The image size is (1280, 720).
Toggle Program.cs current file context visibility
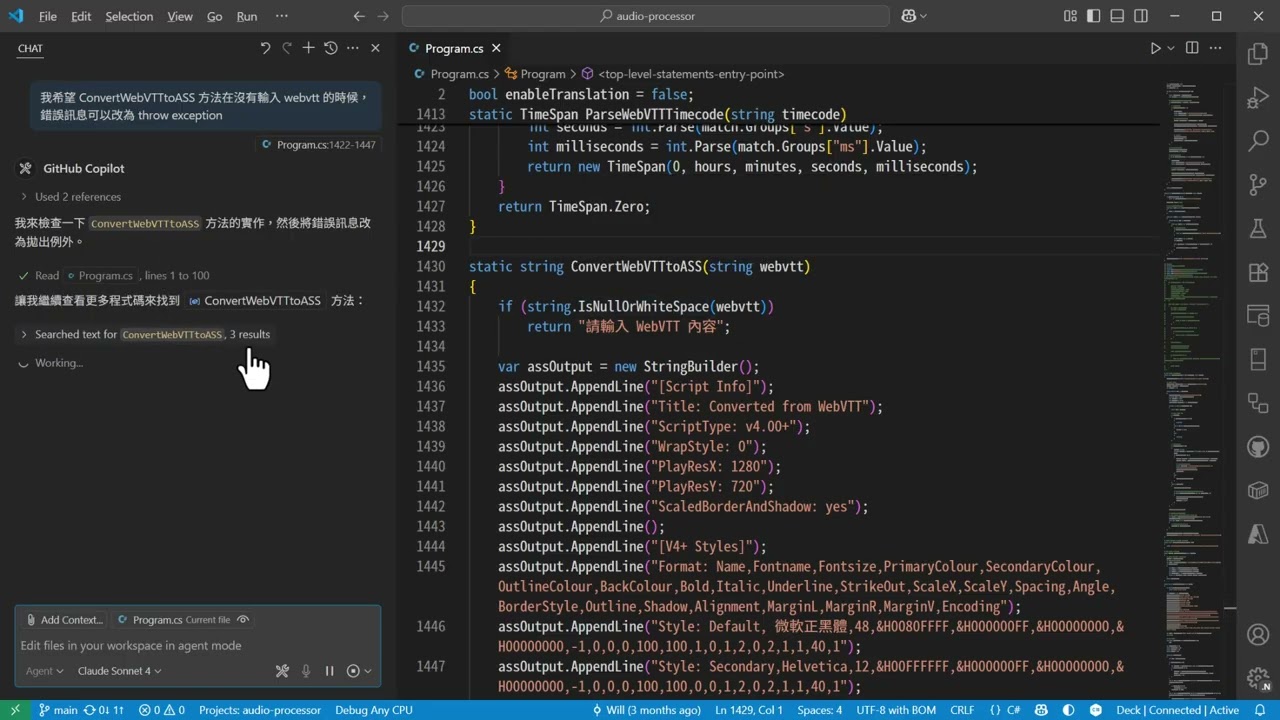pyautogui.click(x=243, y=620)
